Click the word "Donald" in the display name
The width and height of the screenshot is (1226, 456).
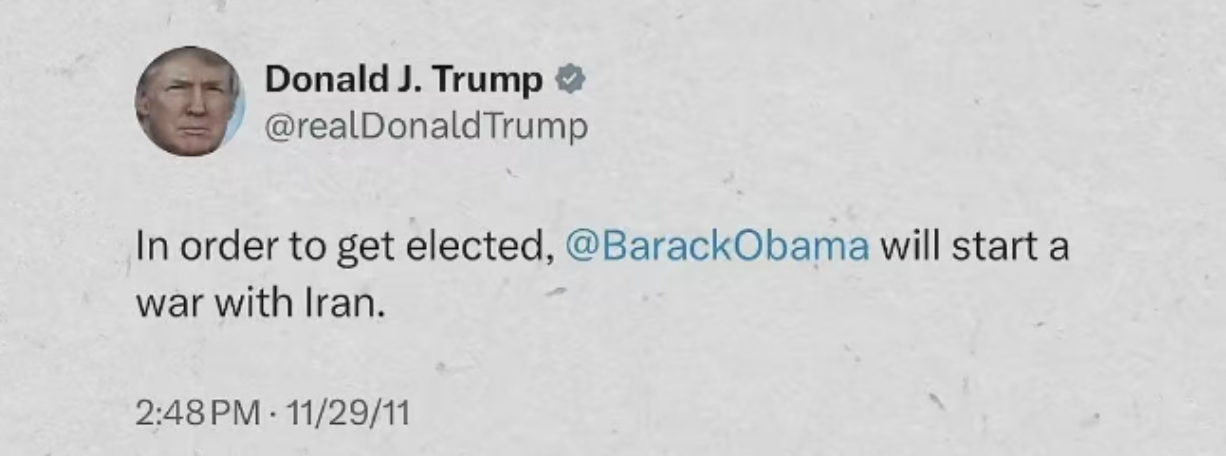point(317,81)
